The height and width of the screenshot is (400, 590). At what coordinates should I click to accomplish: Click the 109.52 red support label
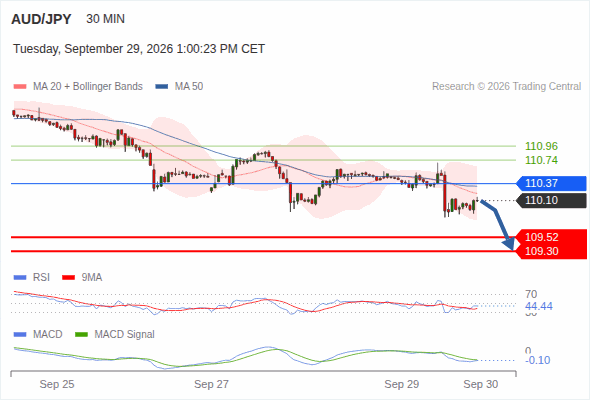551,237
